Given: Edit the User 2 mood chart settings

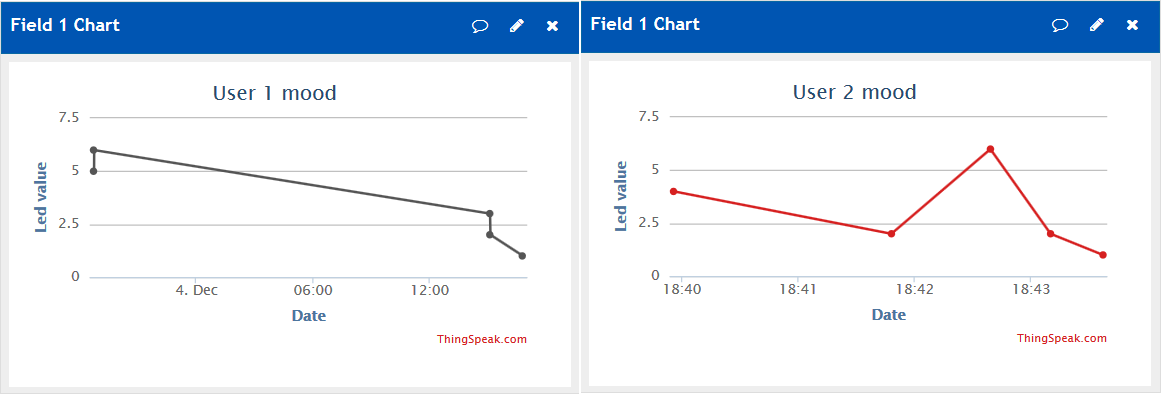Looking at the screenshot, I should click(1096, 25).
